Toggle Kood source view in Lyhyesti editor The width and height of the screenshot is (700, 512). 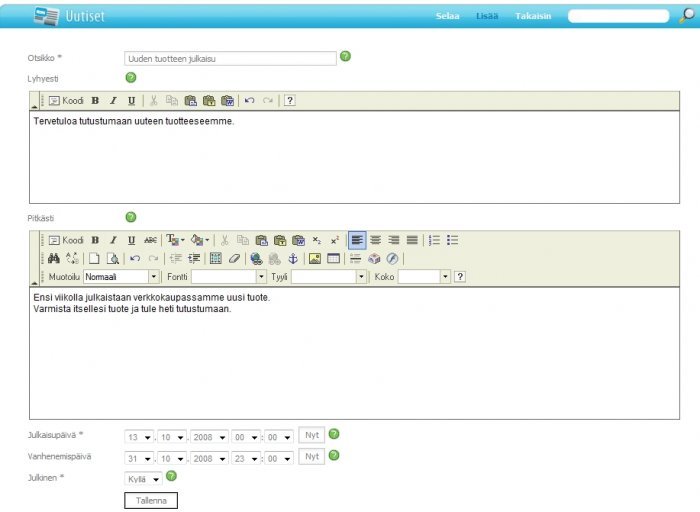[66, 100]
